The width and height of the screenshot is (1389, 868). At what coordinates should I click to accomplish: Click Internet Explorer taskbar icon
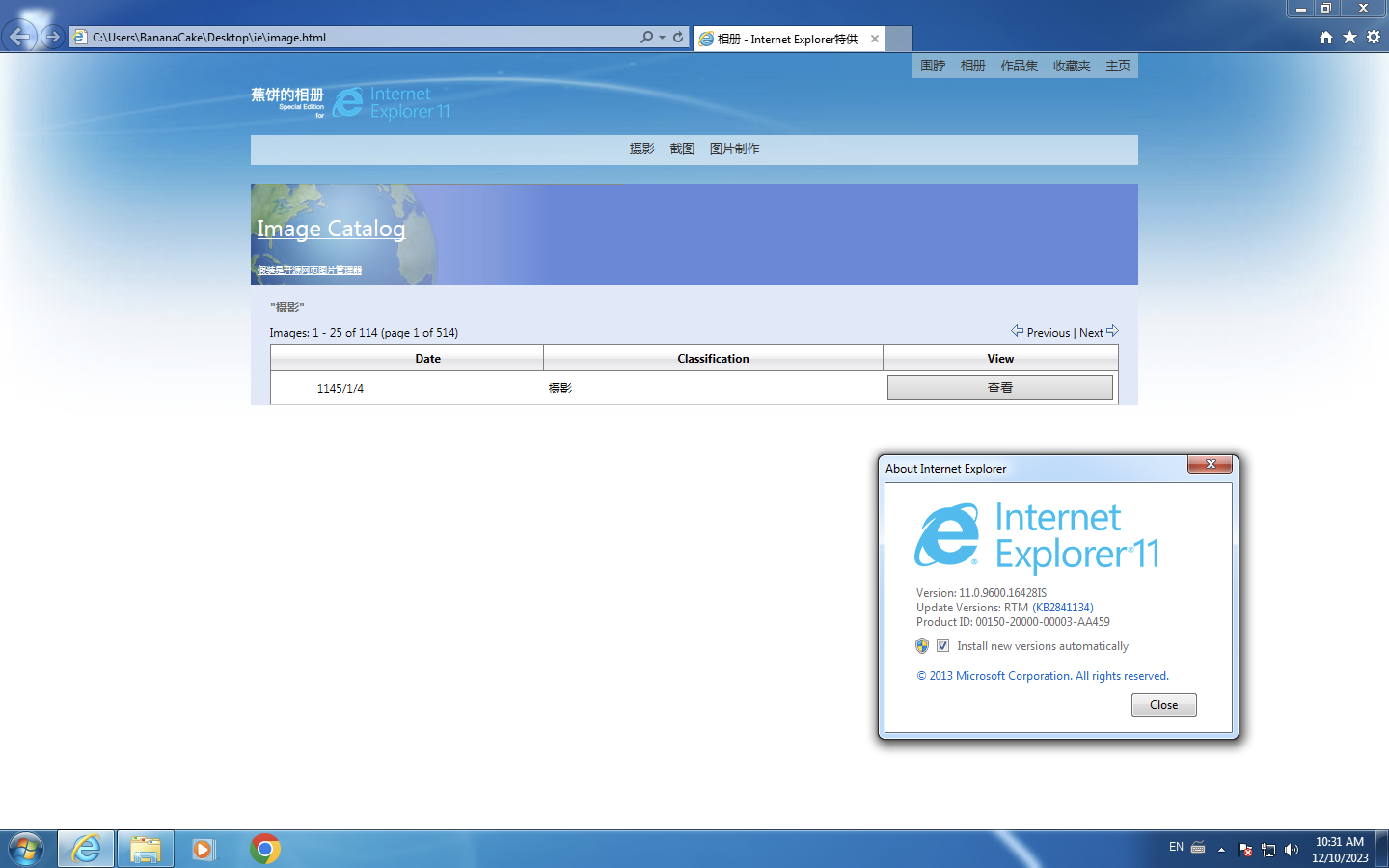tap(86, 849)
